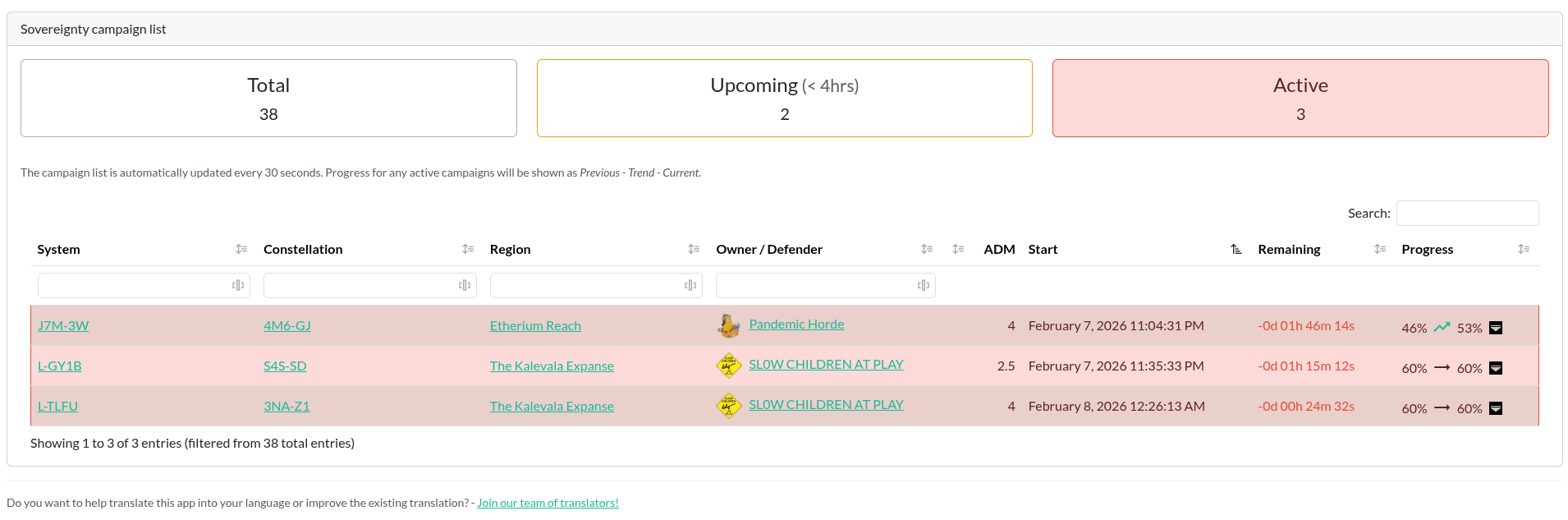Open the J7M-3W system link
The image size is (1568, 520).
tap(63, 325)
